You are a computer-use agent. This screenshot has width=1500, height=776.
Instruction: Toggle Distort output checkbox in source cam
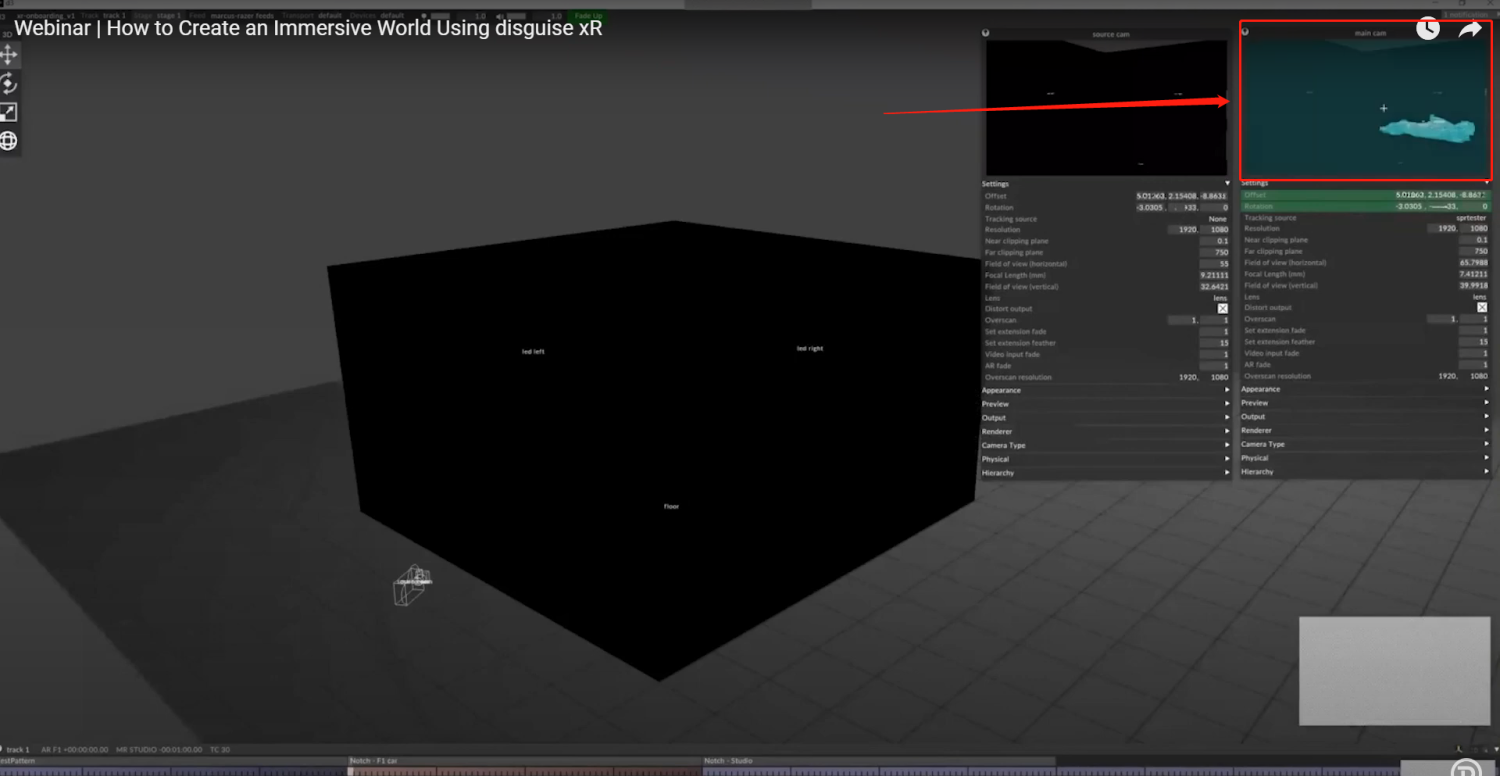coord(1222,309)
